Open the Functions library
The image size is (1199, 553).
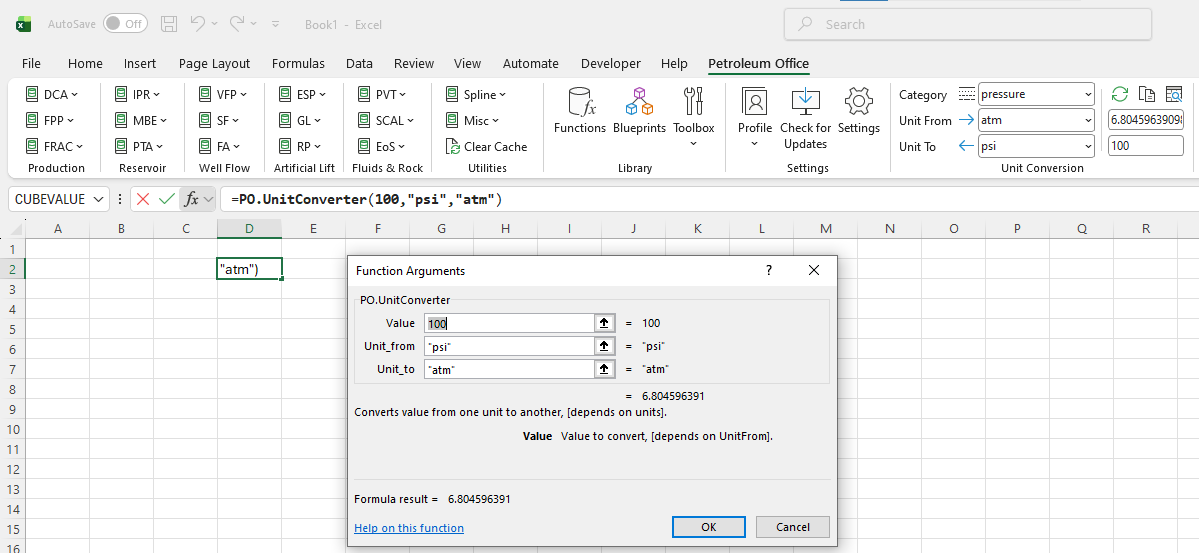pos(580,111)
